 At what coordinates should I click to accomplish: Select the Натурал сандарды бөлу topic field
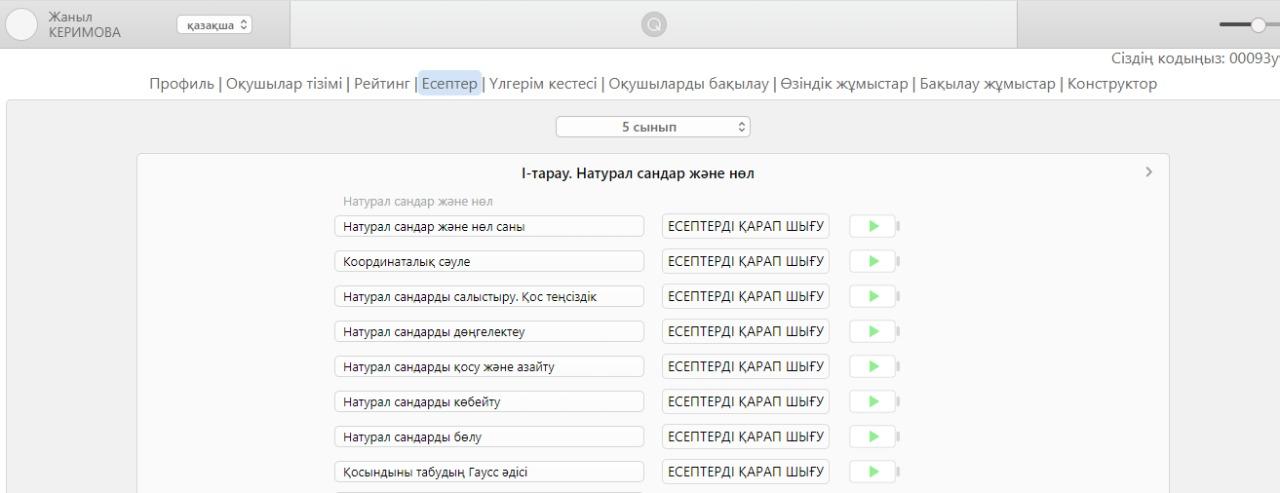tap(489, 436)
